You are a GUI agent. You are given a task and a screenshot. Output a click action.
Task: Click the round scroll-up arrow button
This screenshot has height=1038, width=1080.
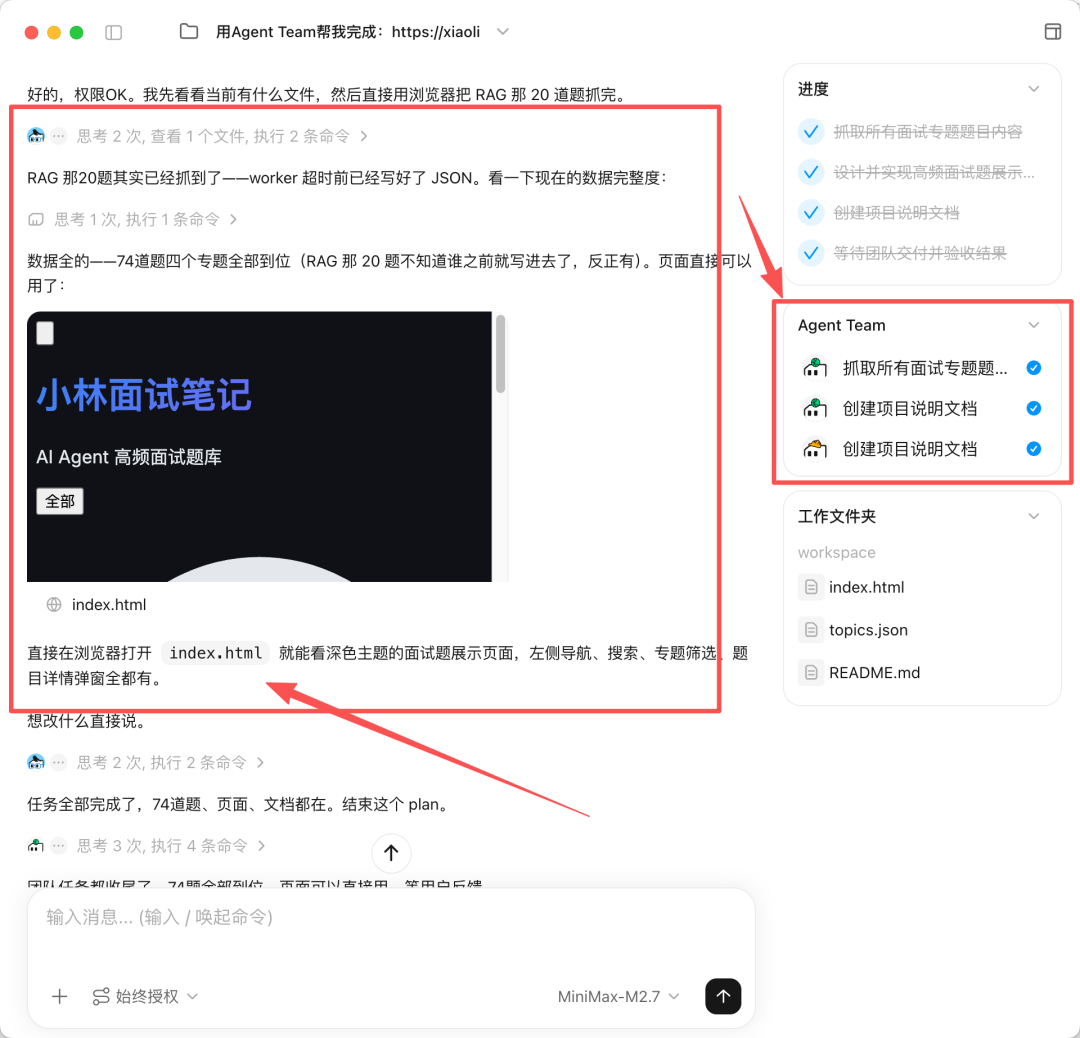tap(391, 853)
